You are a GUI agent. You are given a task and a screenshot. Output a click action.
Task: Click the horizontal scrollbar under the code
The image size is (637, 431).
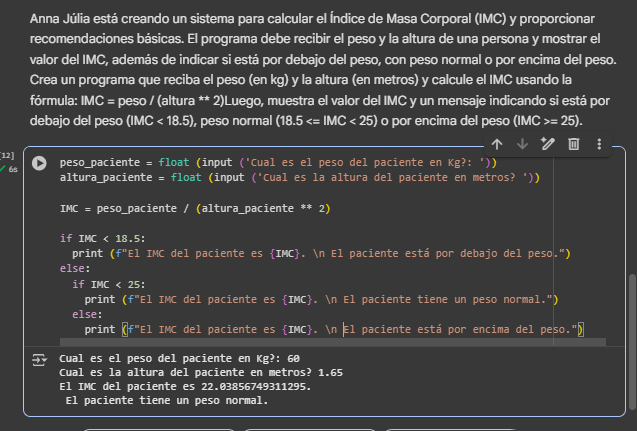333,342
